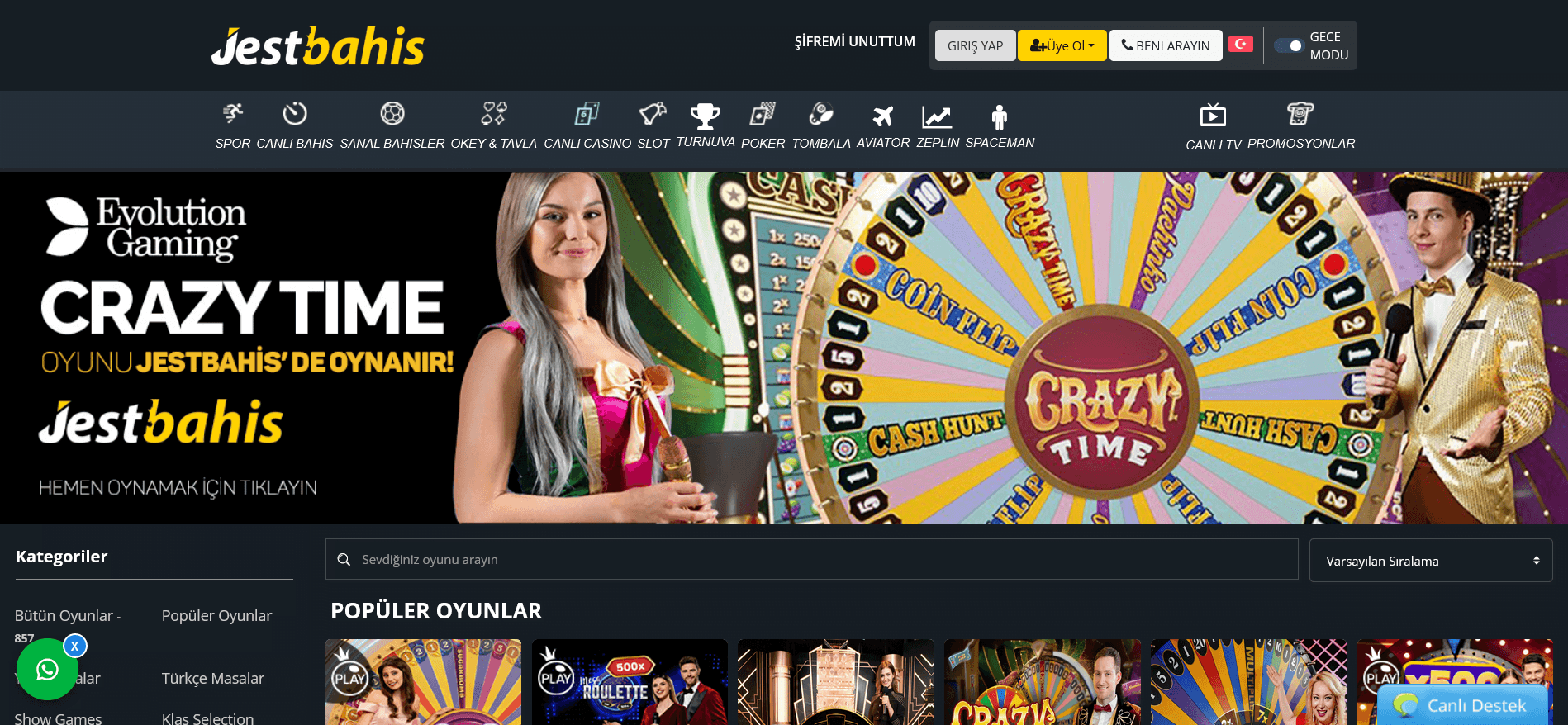This screenshot has width=1568, height=725.
Task: Open the art-deco style game thumbnail
Action: click(835, 682)
